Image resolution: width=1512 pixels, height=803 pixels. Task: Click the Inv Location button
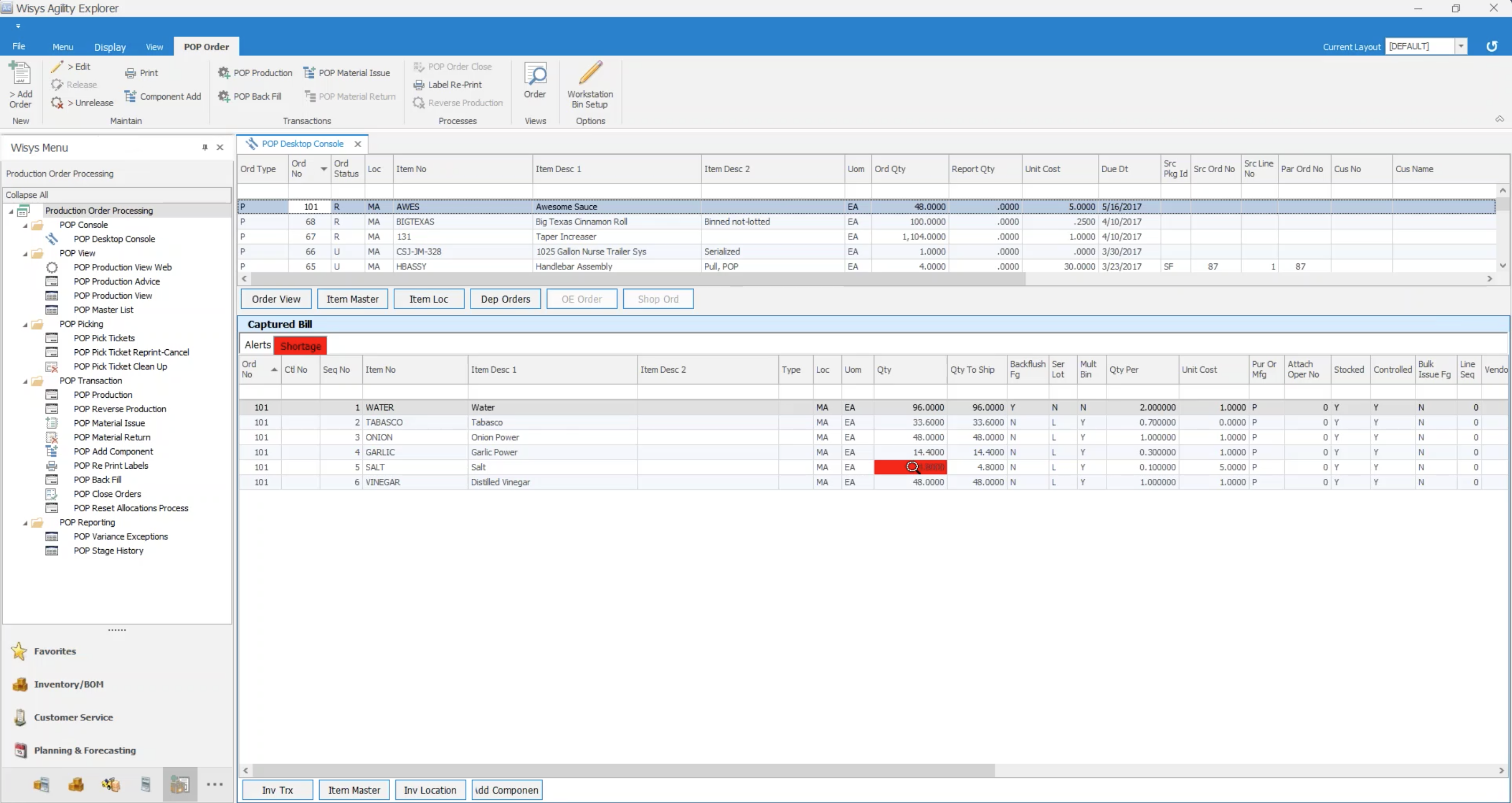[430, 790]
